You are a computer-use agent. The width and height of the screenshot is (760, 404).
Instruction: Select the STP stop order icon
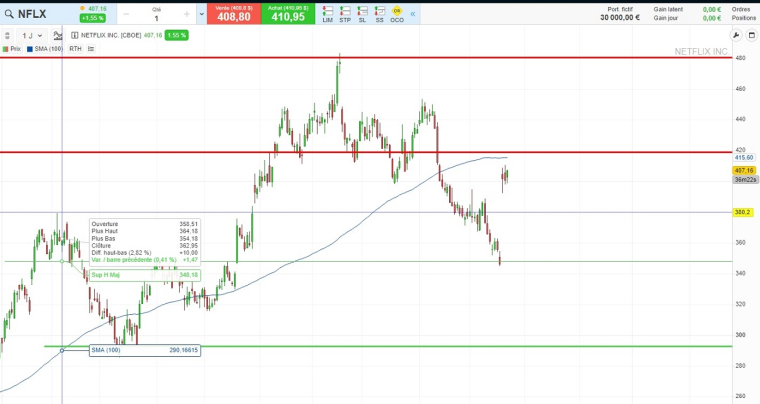[x=345, y=13]
